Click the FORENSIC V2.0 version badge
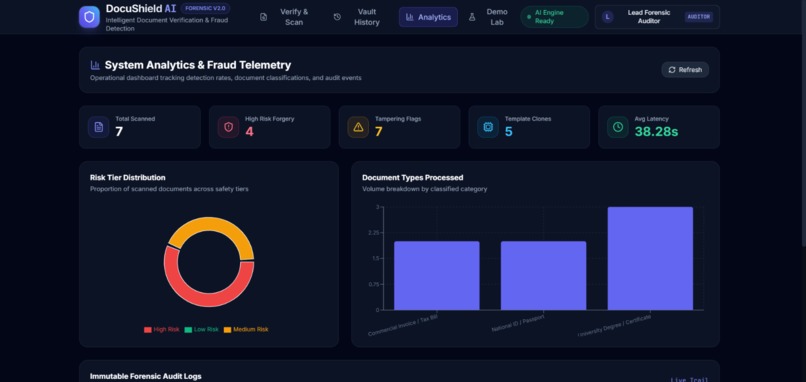Image resolution: width=806 pixels, height=382 pixels. pyautogui.click(x=206, y=9)
